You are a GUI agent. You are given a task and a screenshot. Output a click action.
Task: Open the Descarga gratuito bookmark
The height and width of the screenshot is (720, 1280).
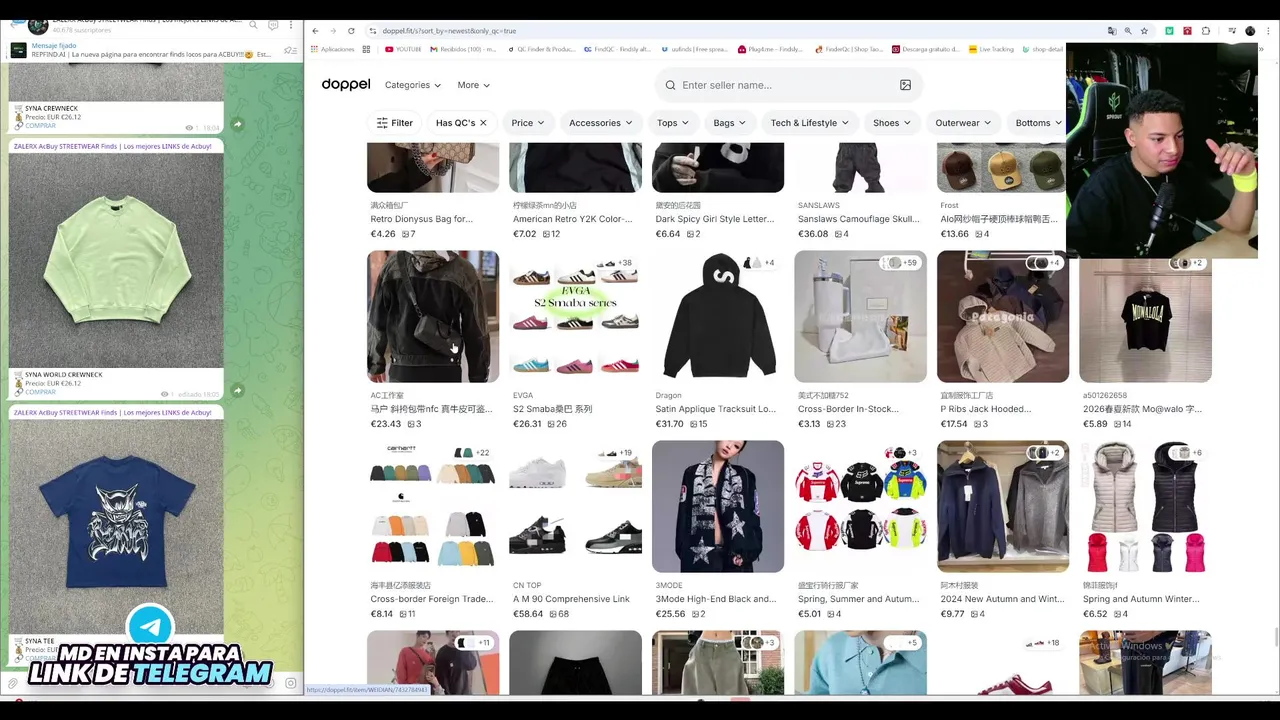(x=925, y=49)
